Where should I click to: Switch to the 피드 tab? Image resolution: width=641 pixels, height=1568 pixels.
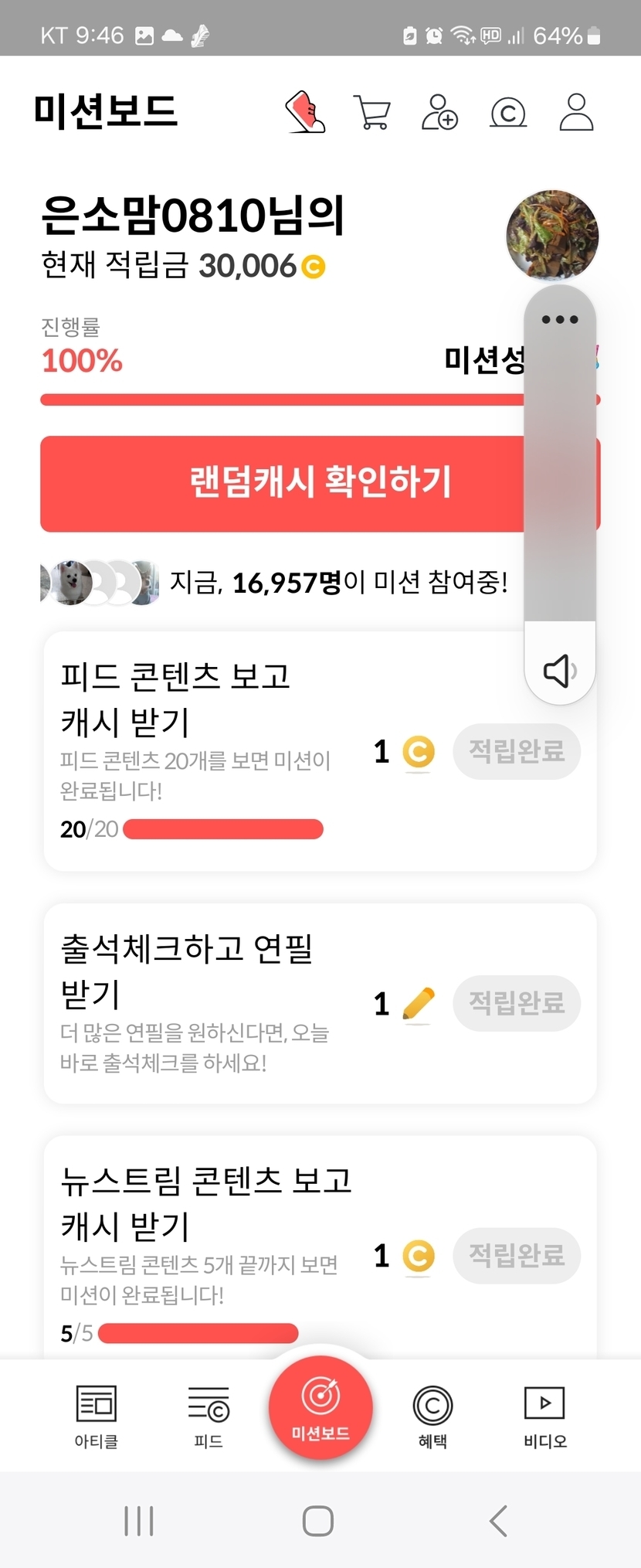click(209, 1416)
